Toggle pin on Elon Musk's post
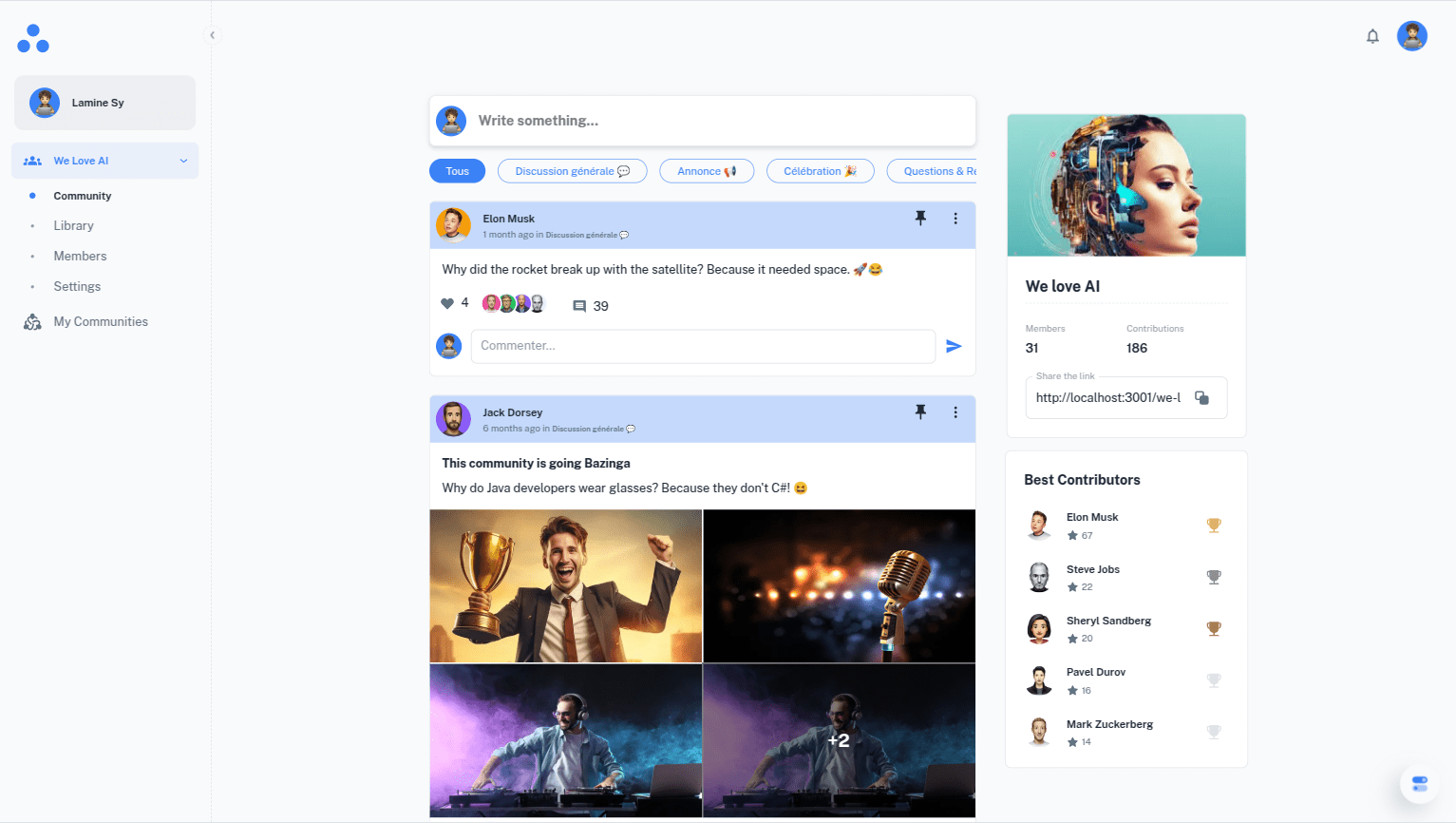The height and width of the screenshot is (823, 1456). pyautogui.click(x=920, y=219)
